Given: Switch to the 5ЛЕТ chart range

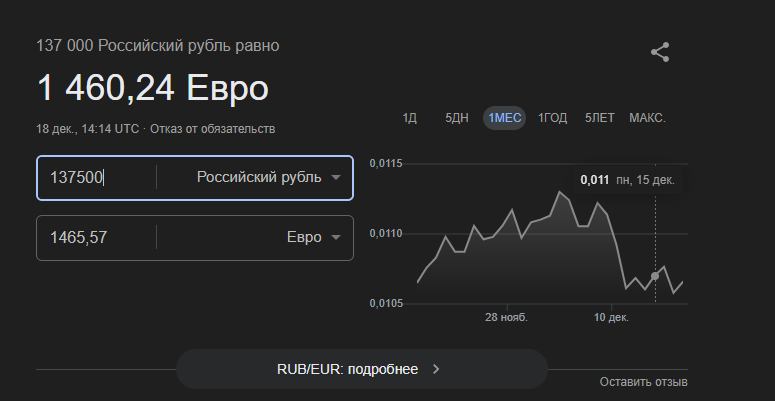Looking at the screenshot, I should (600, 118).
